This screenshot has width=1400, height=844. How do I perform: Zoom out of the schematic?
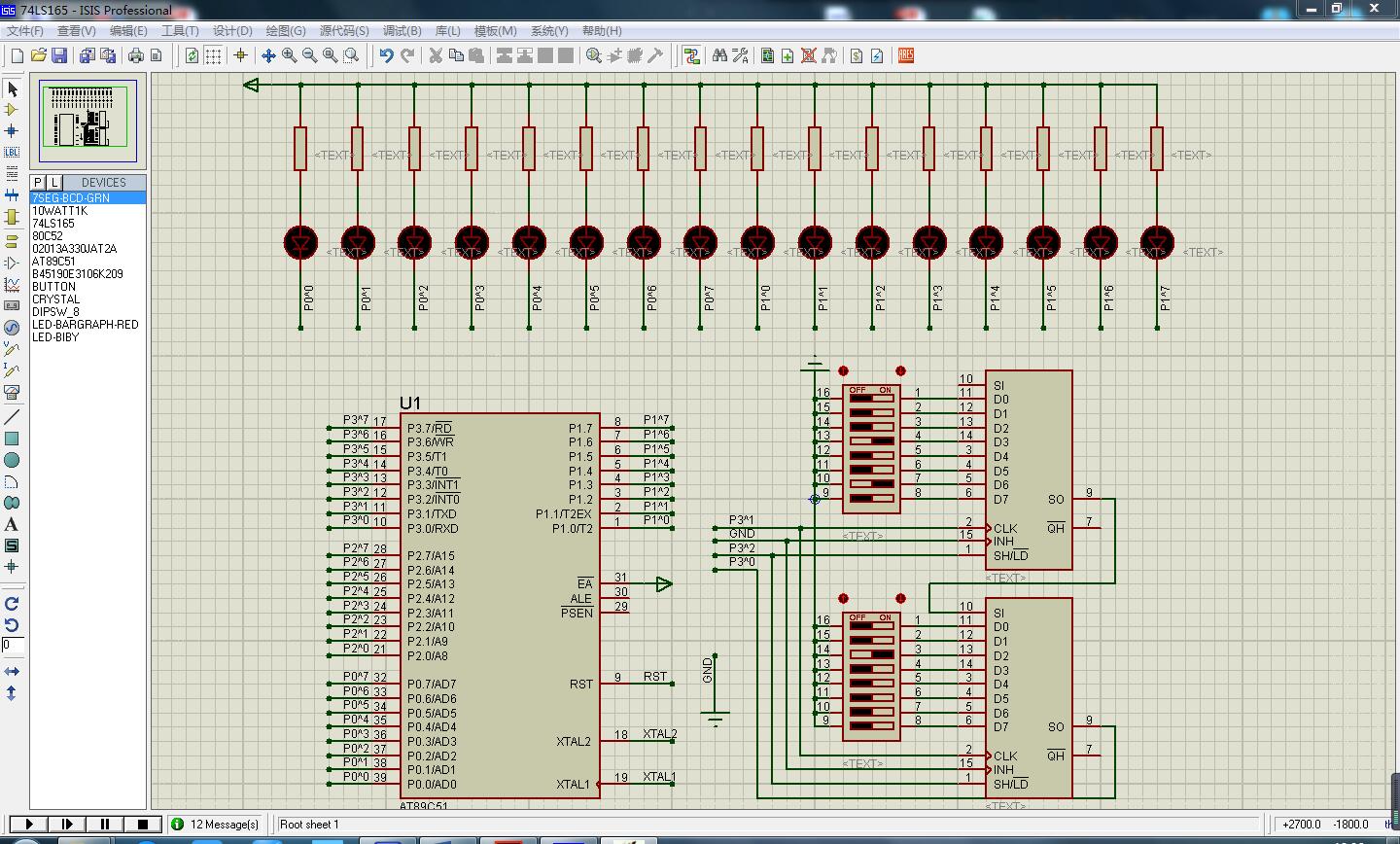[309, 55]
